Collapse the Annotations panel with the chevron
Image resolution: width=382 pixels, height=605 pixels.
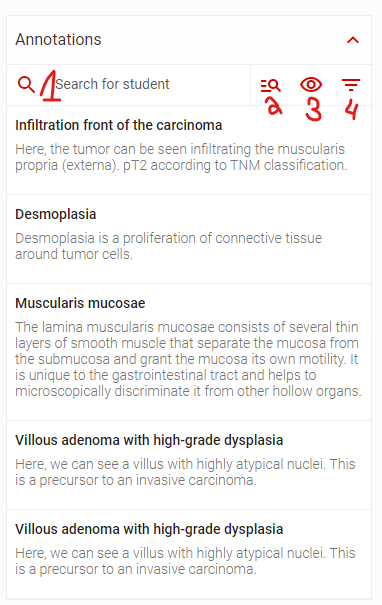click(x=353, y=40)
